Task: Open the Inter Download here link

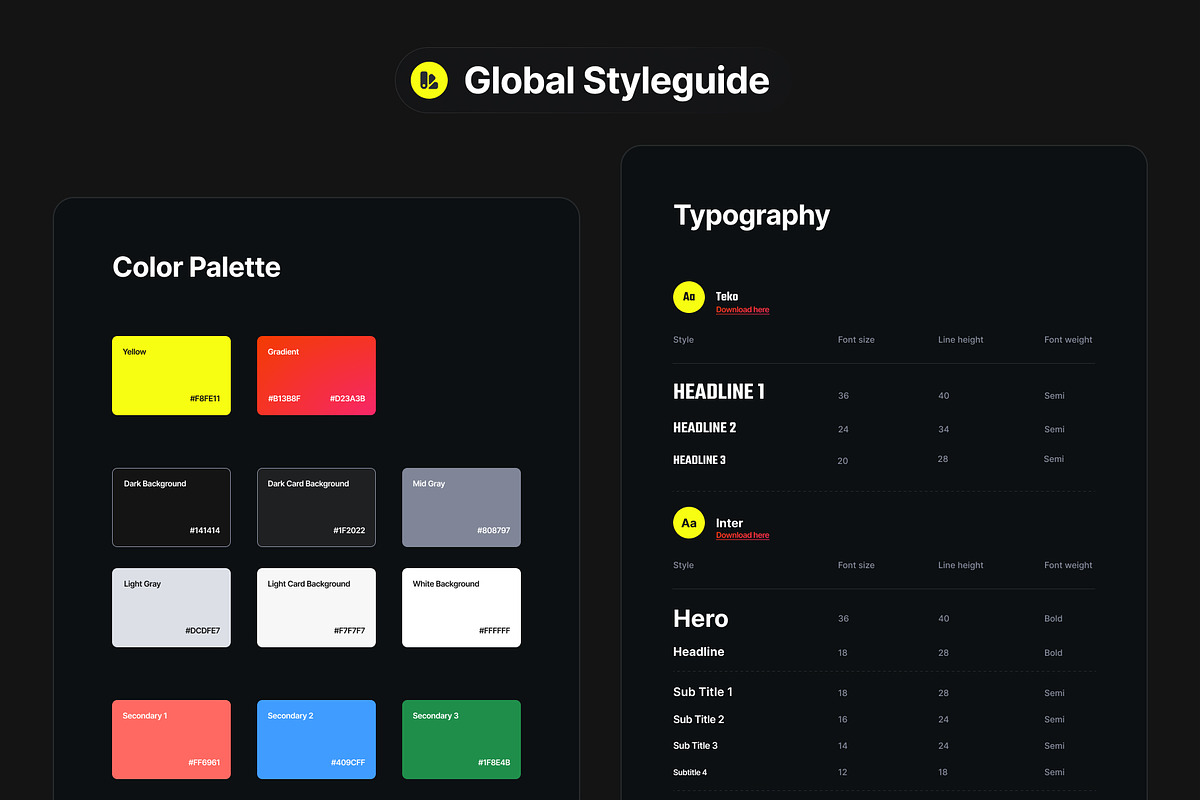Action: tap(742, 535)
